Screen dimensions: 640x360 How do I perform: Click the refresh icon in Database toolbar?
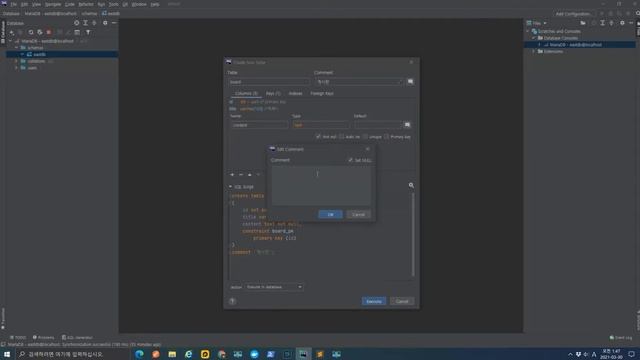point(31,32)
